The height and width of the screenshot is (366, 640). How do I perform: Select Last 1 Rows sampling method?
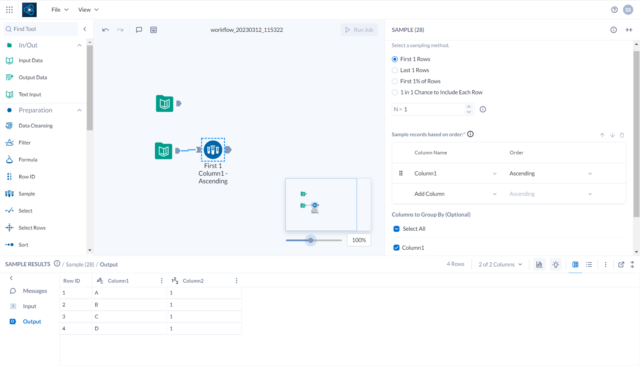point(395,70)
